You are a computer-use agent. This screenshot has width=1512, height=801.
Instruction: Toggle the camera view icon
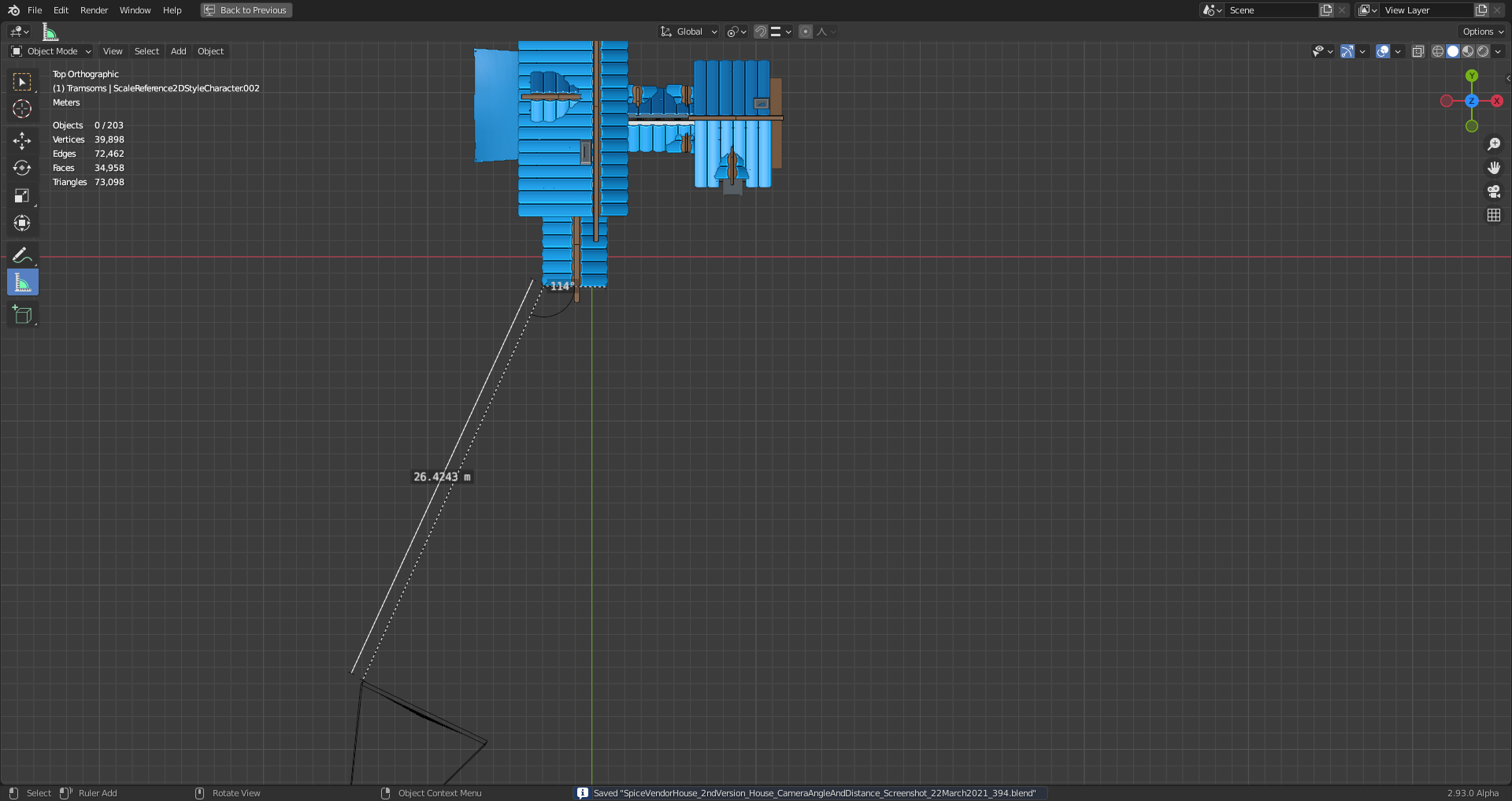(x=1493, y=191)
